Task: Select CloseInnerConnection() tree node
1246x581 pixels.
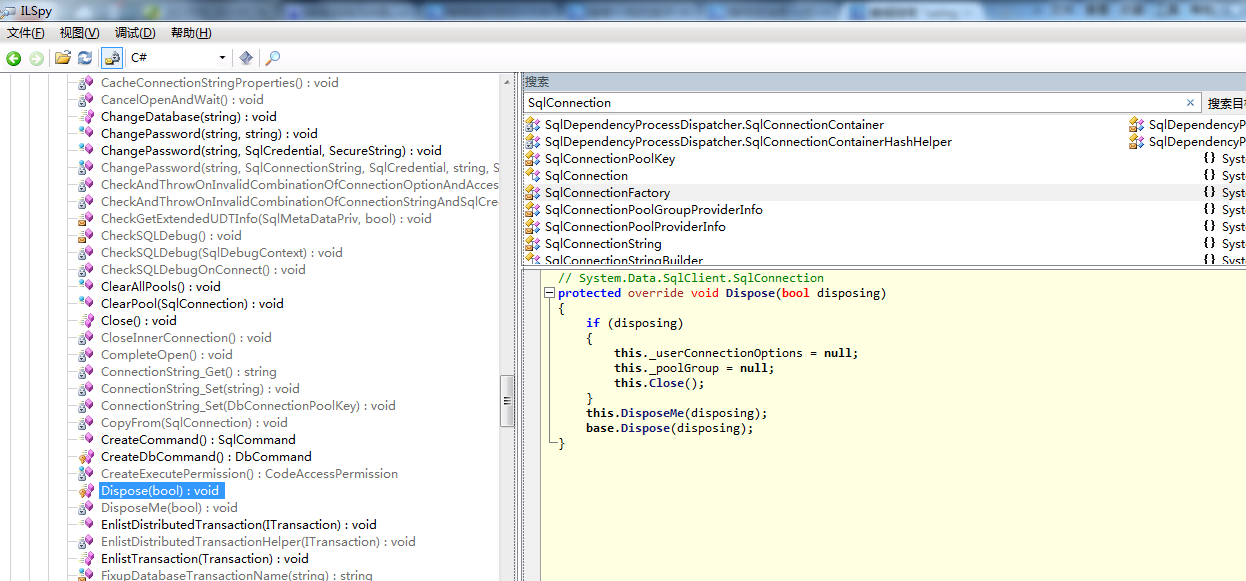Action: click(186, 338)
